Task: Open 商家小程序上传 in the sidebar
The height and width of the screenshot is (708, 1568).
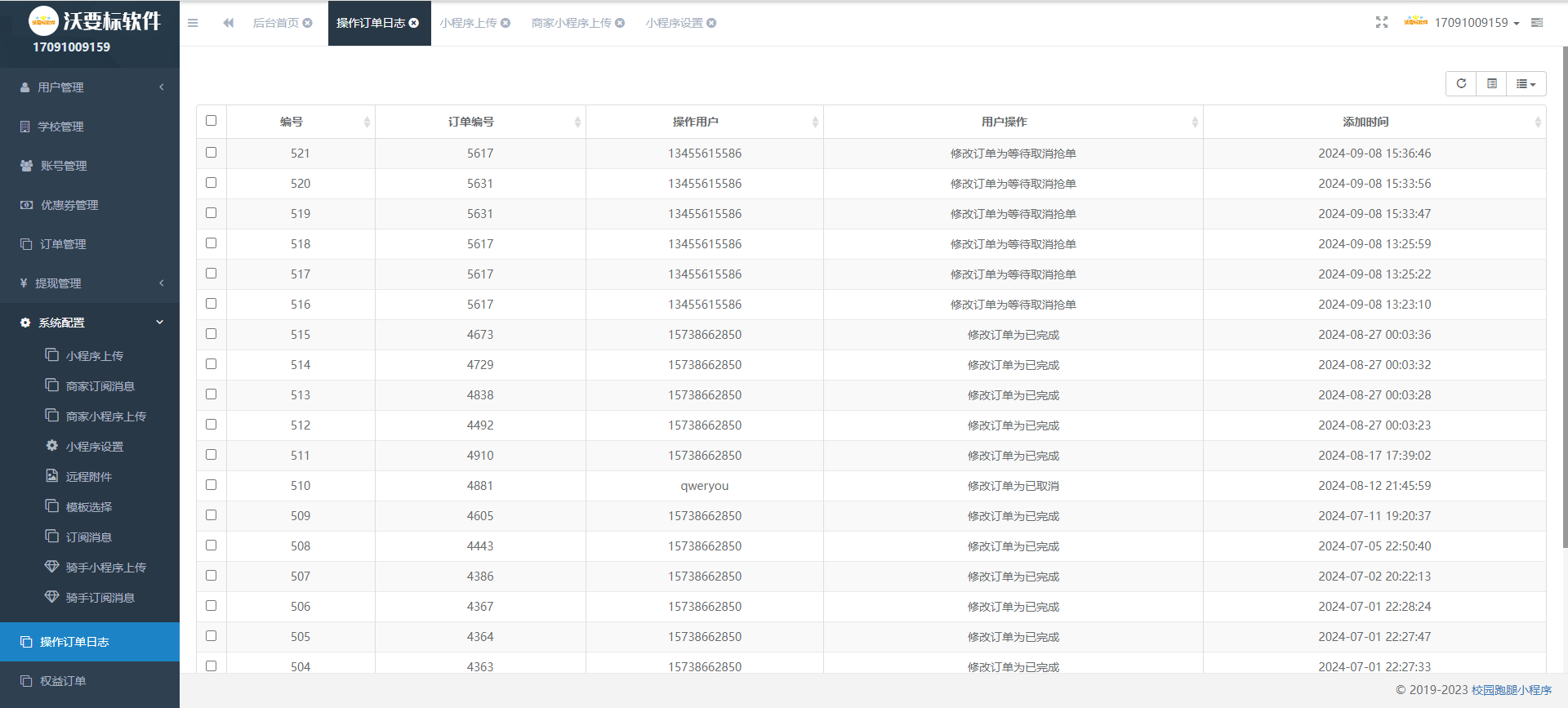Action: tap(90, 416)
